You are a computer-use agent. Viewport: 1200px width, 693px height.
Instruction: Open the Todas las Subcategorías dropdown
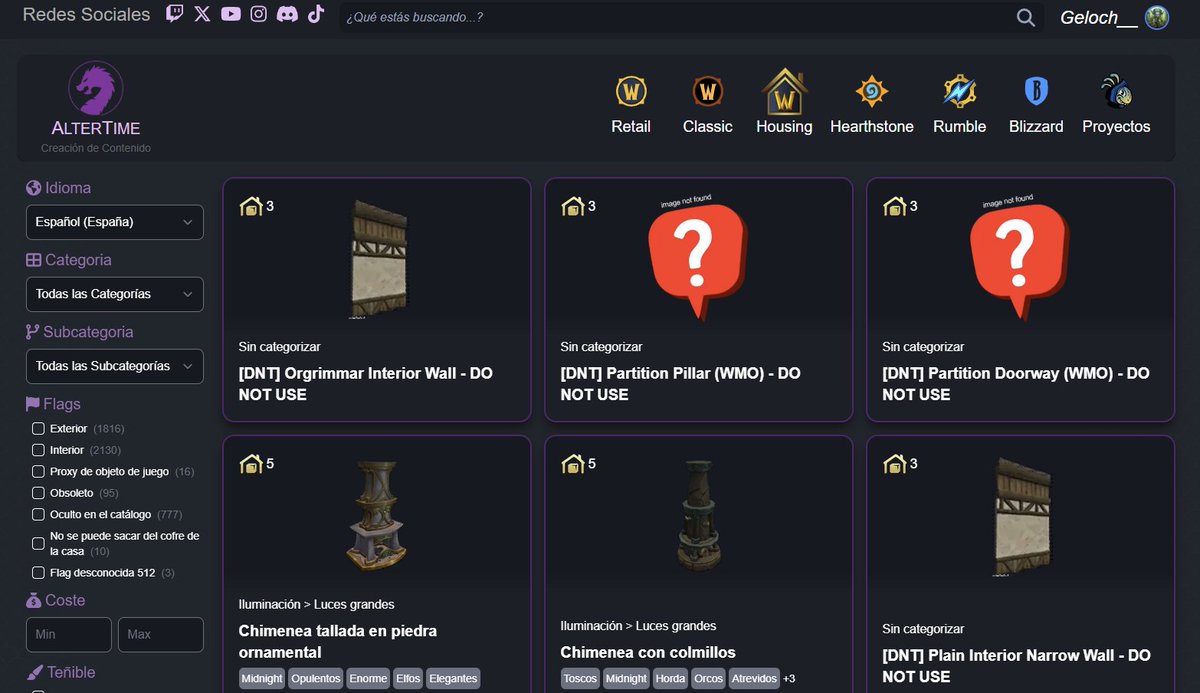114,366
